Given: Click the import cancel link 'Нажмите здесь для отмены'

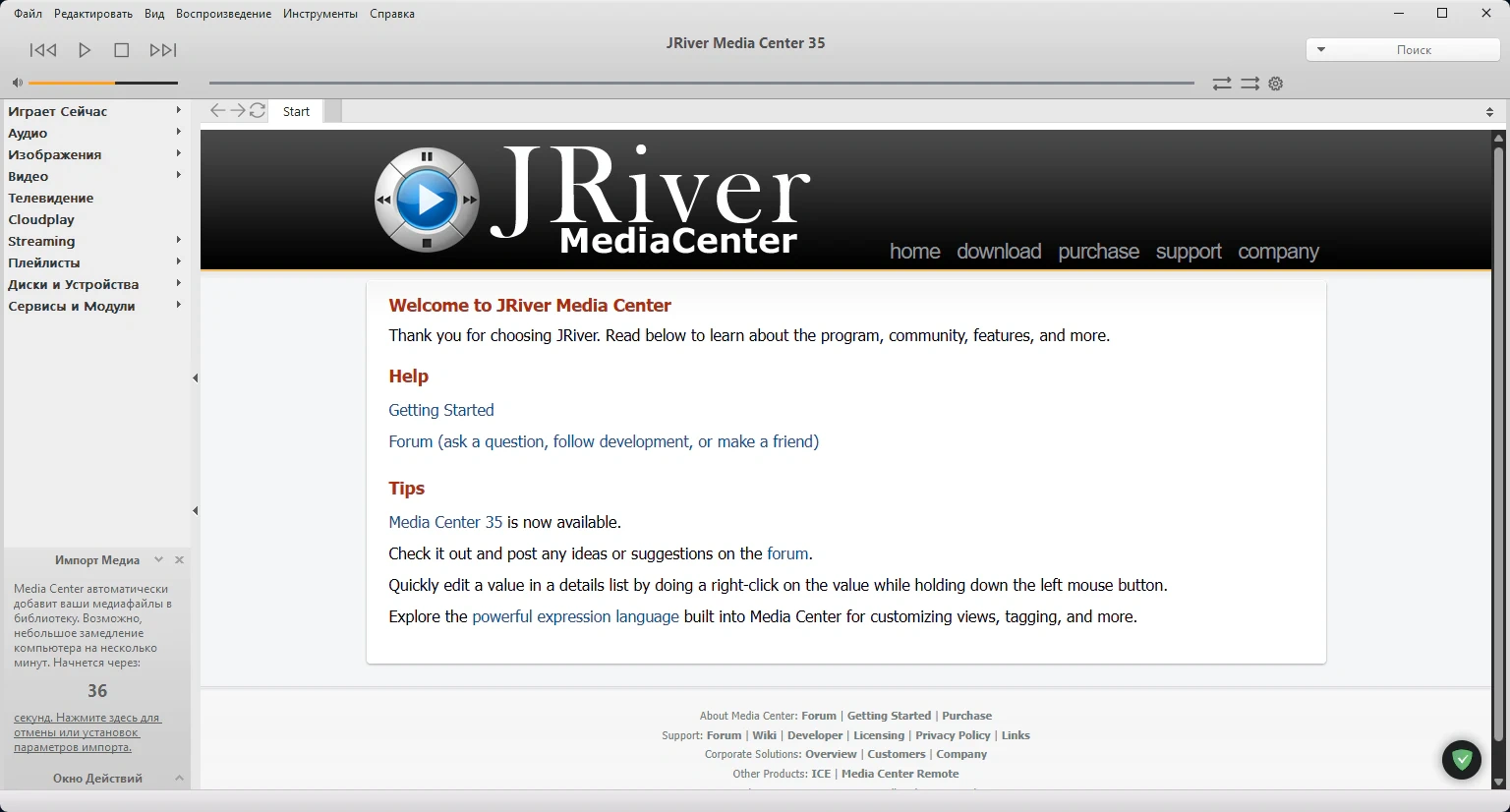Looking at the screenshot, I should coord(87,732).
